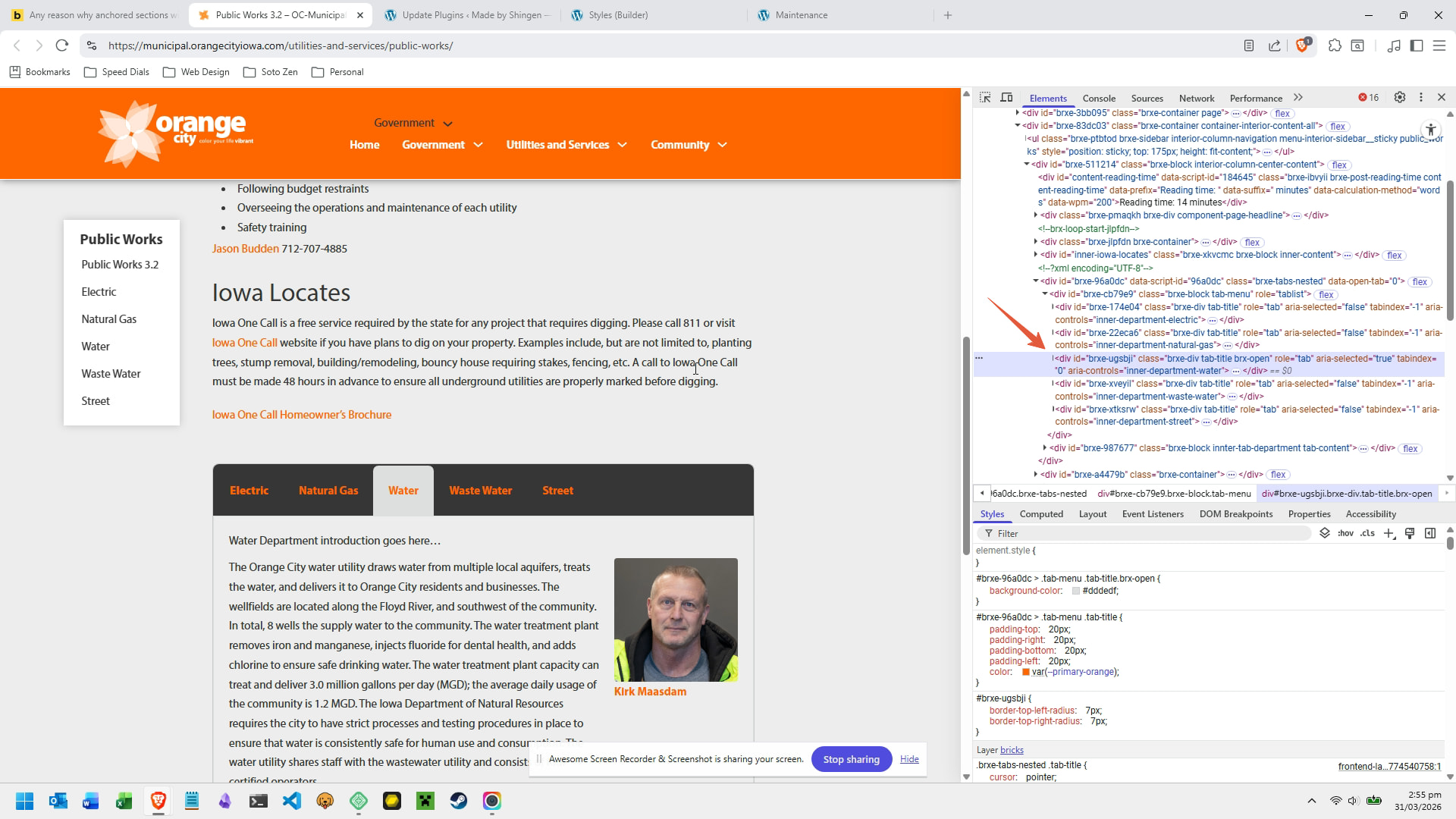Focus the Styles Filter input field

tap(1147, 533)
